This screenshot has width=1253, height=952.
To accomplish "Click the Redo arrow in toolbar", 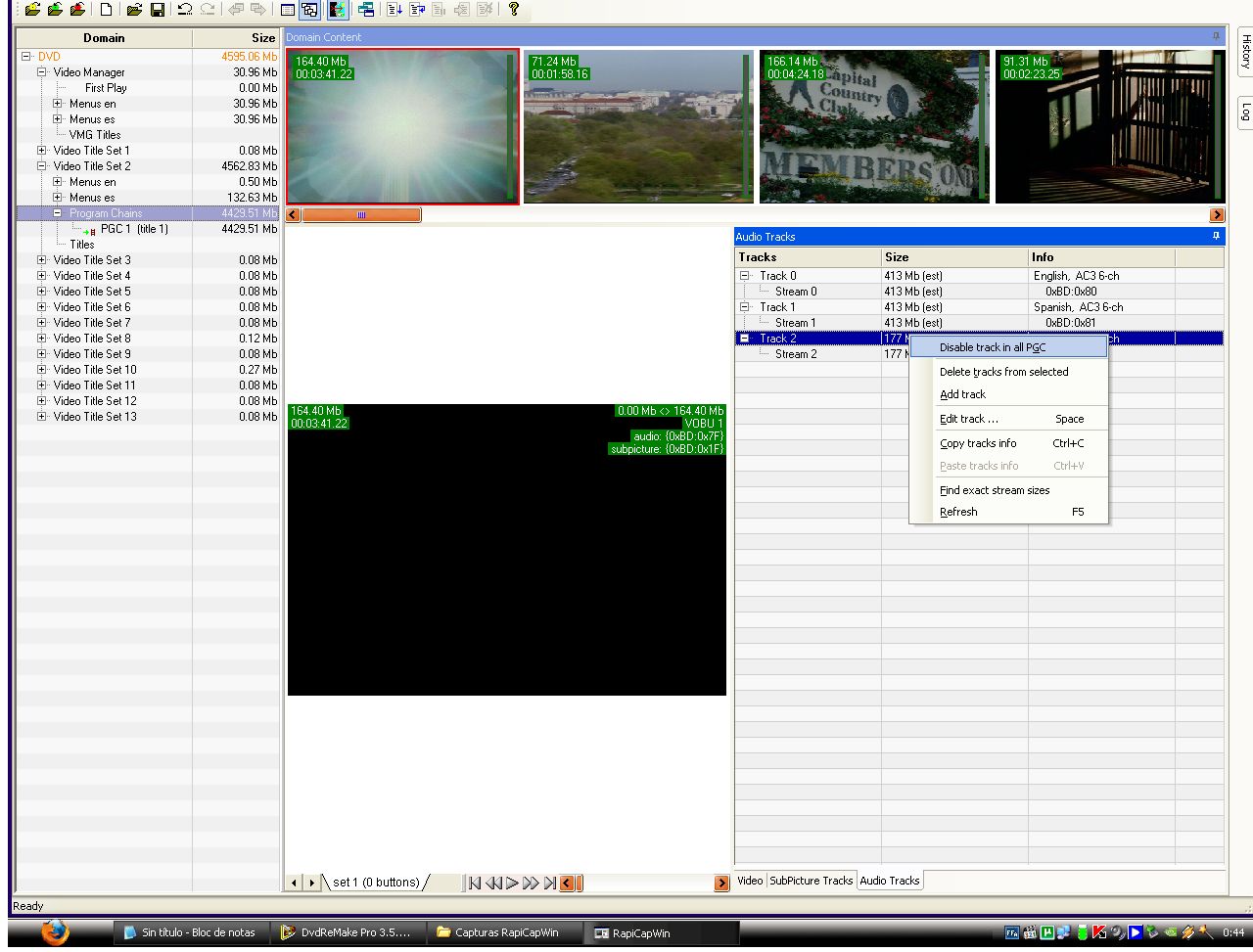I will 208,10.
